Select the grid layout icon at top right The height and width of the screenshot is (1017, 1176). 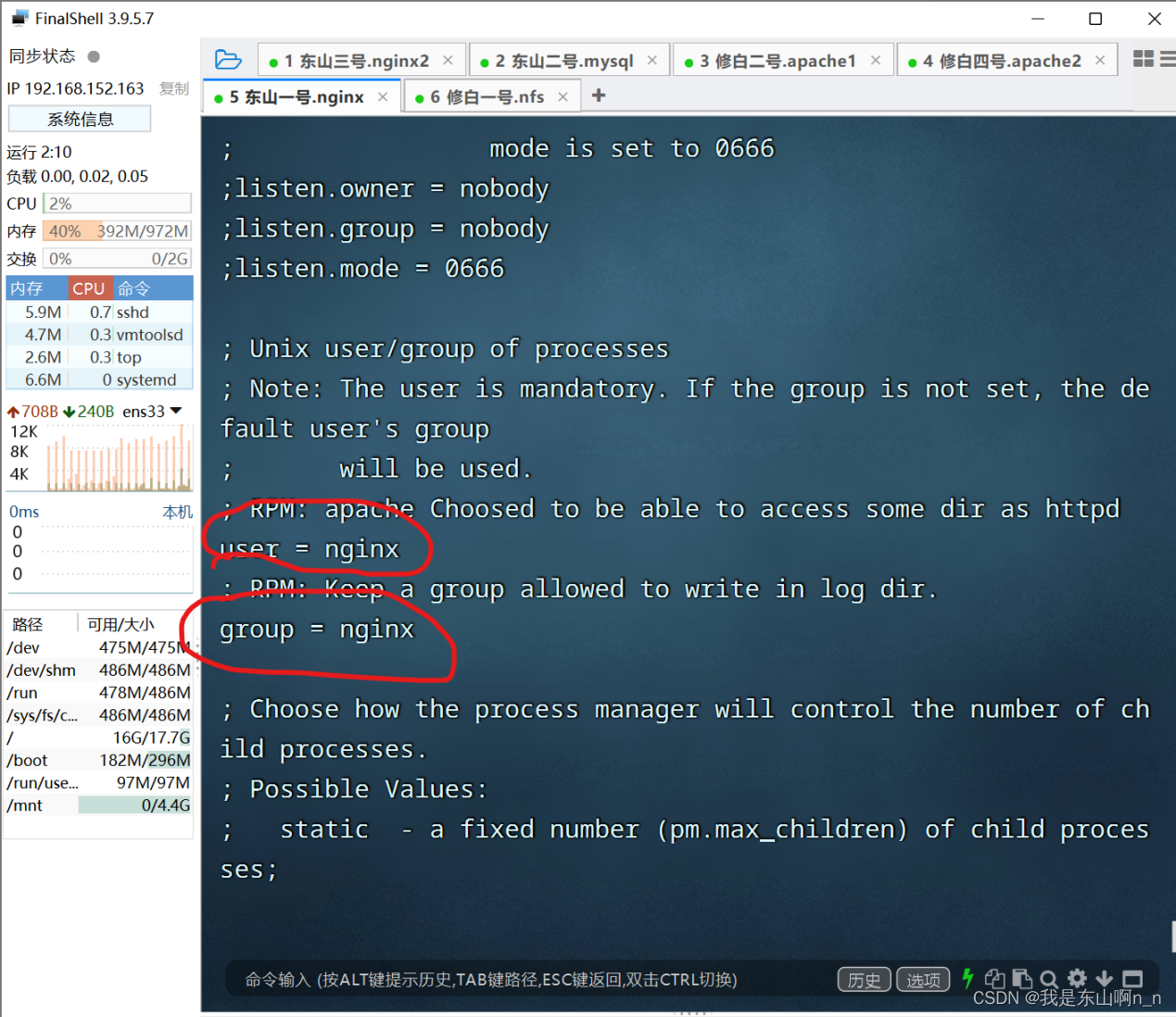[x=1143, y=58]
